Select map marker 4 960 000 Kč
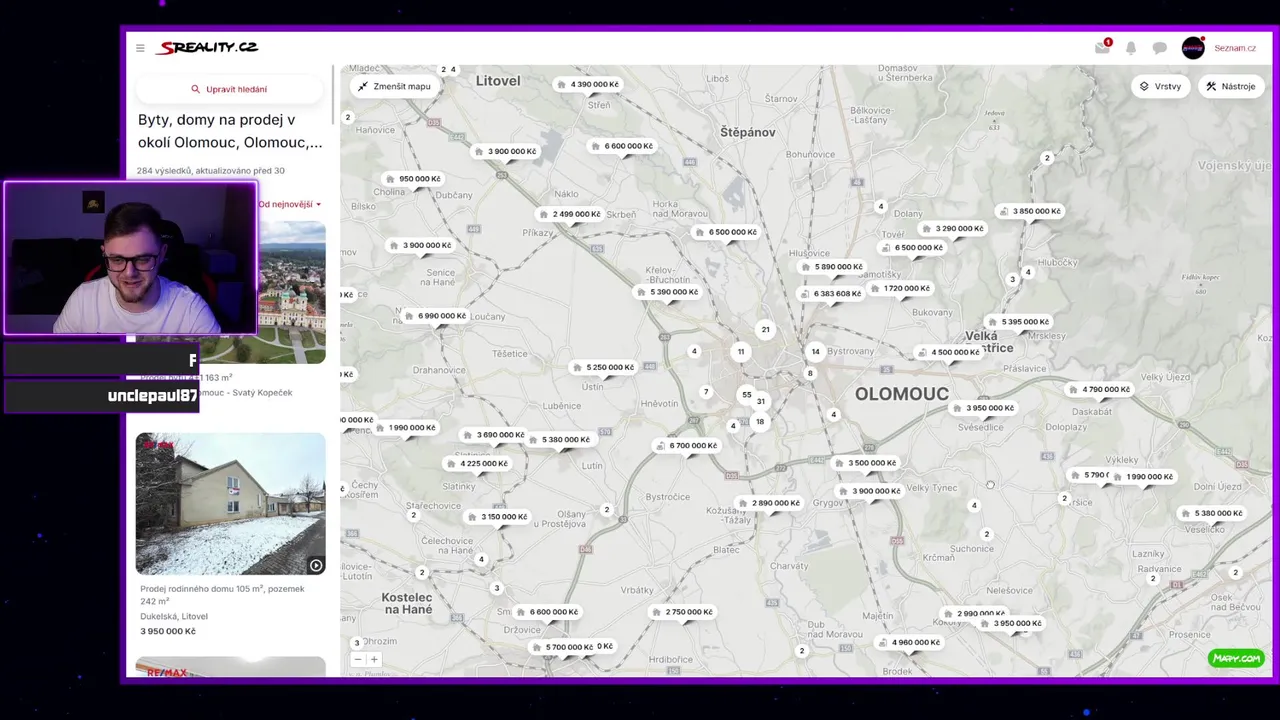 point(910,642)
